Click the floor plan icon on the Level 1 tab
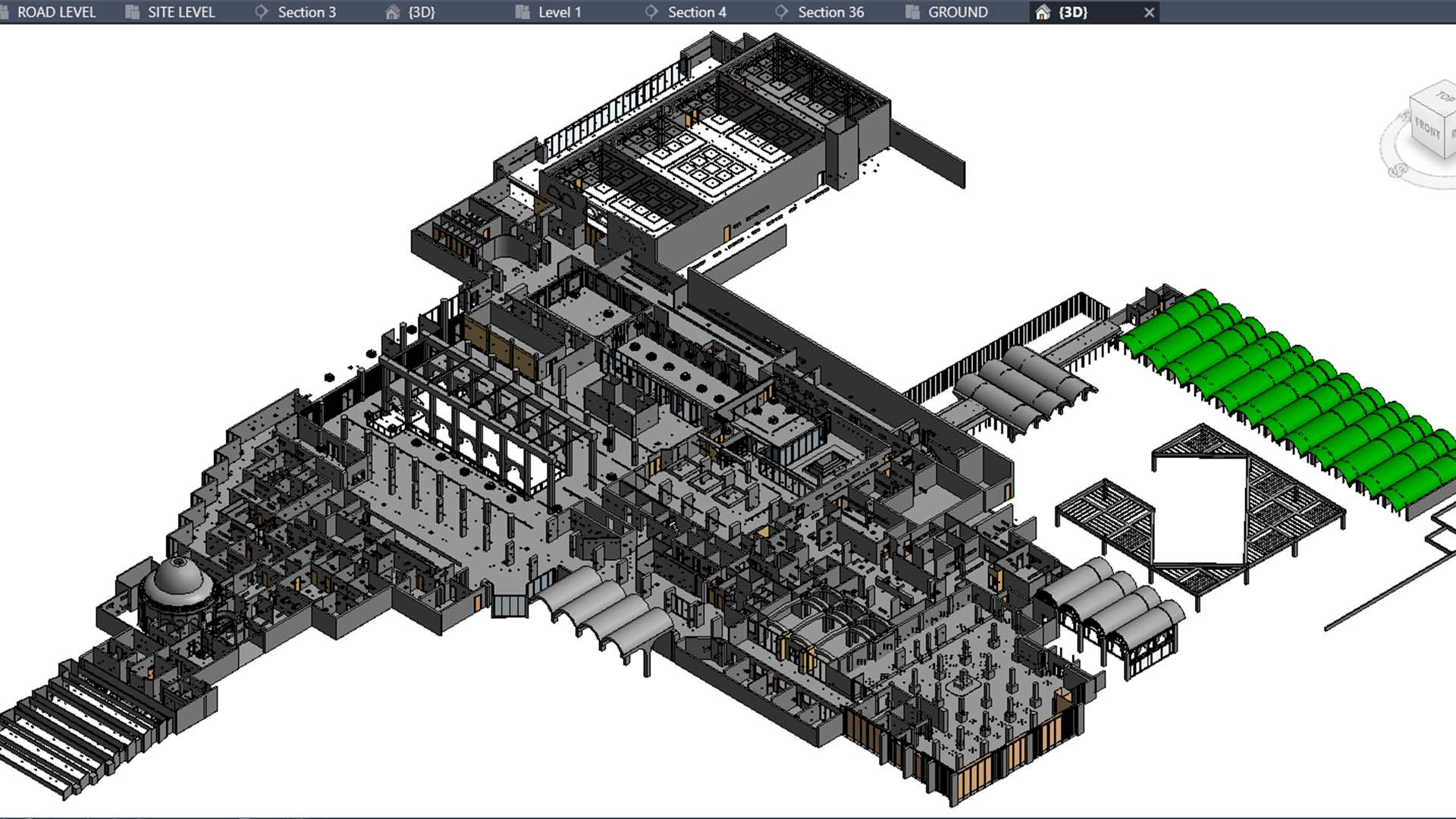1456x819 pixels. click(x=522, y=12)
